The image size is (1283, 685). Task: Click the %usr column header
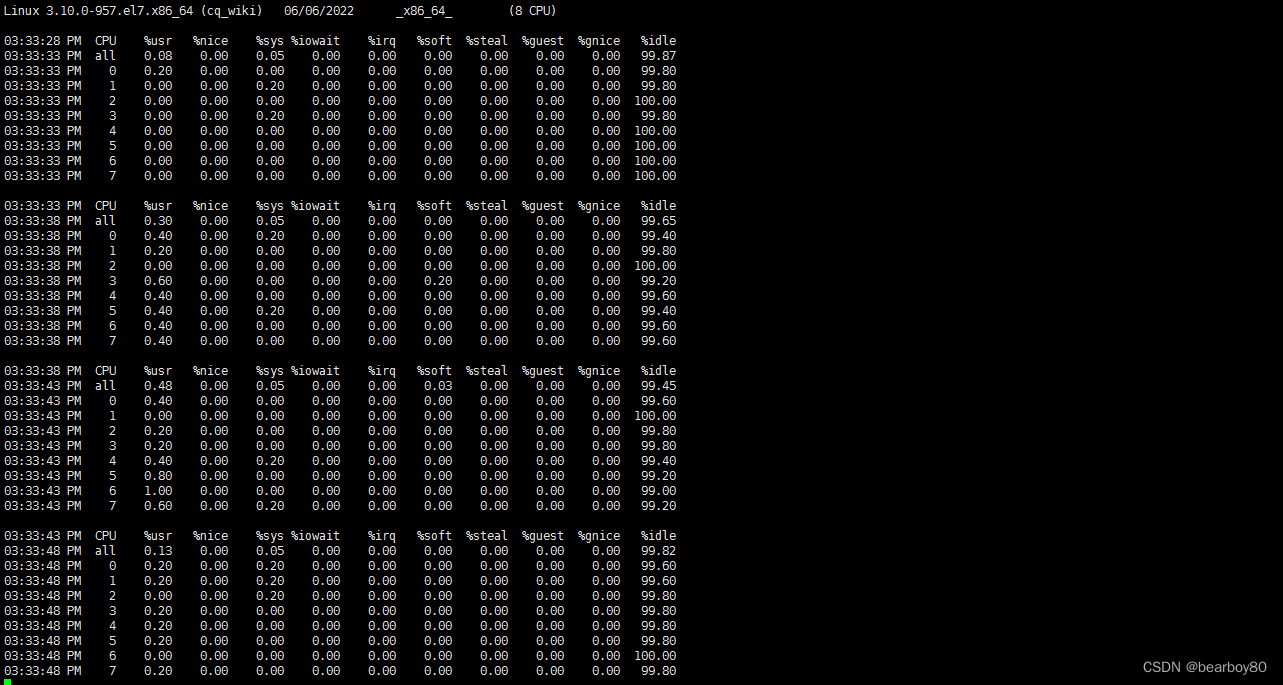[x=157, y=40]
